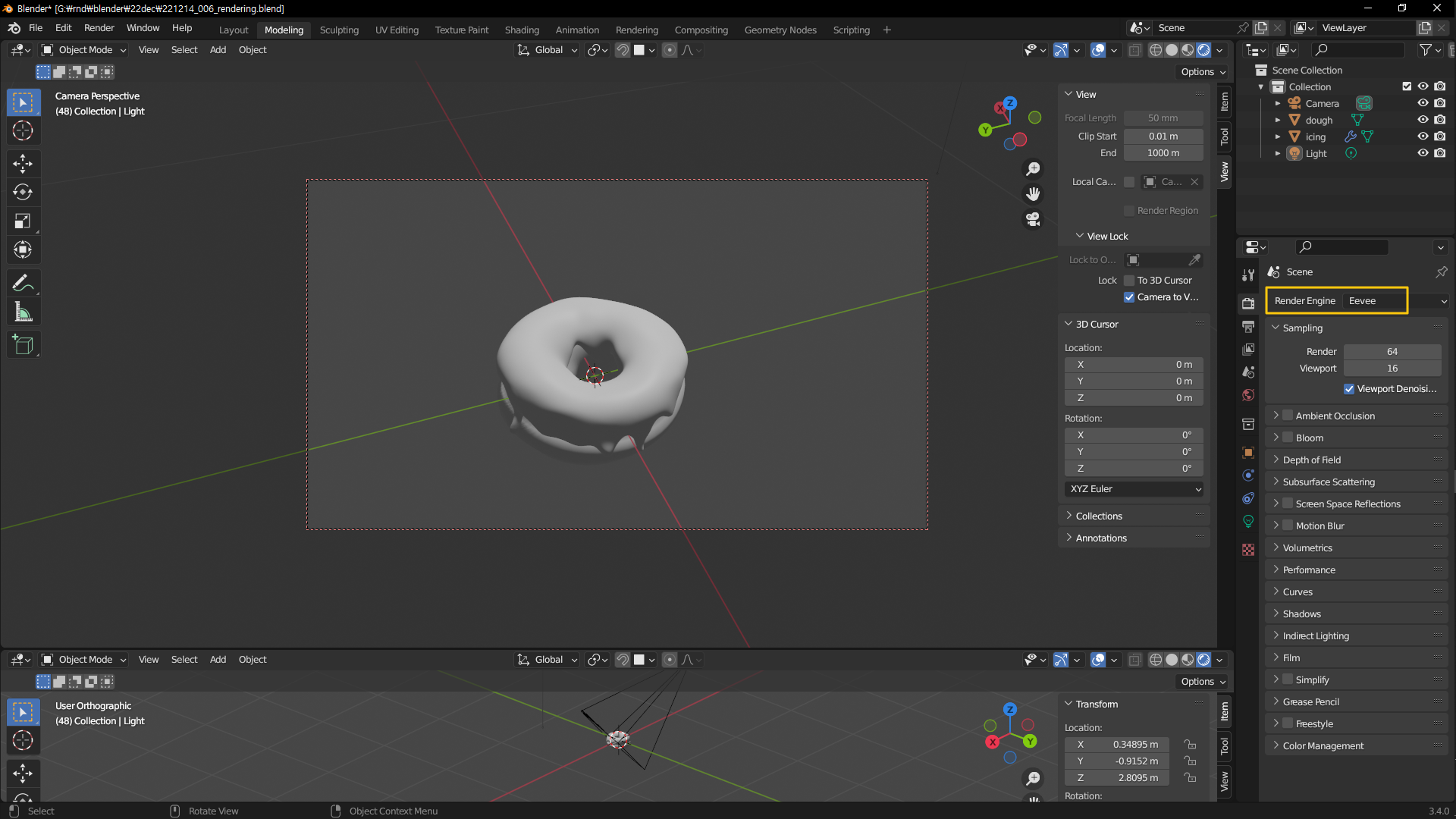
Task: Click the Toggle camera view icon
Action: 1033,220
